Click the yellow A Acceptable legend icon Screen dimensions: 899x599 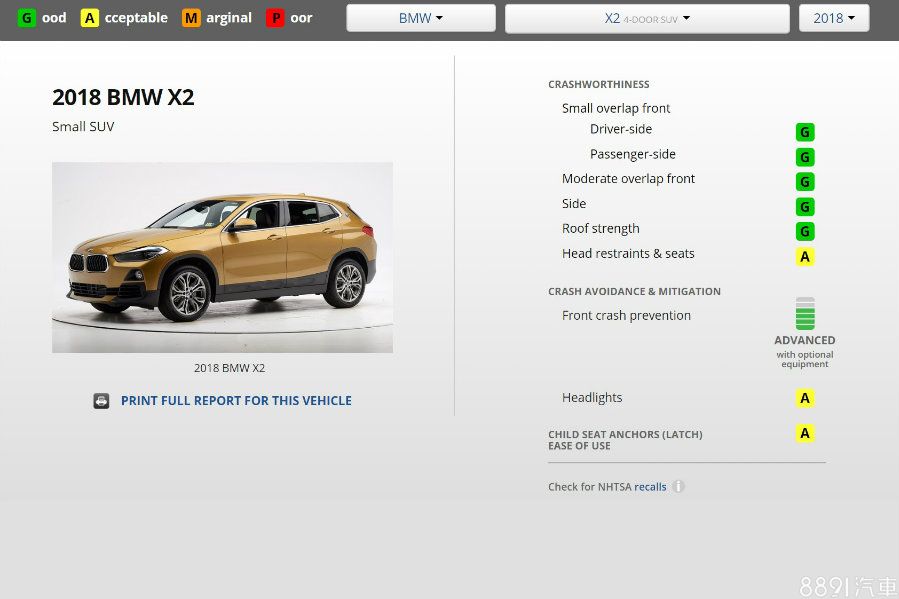pyautogui.click(x=89, y=18)
